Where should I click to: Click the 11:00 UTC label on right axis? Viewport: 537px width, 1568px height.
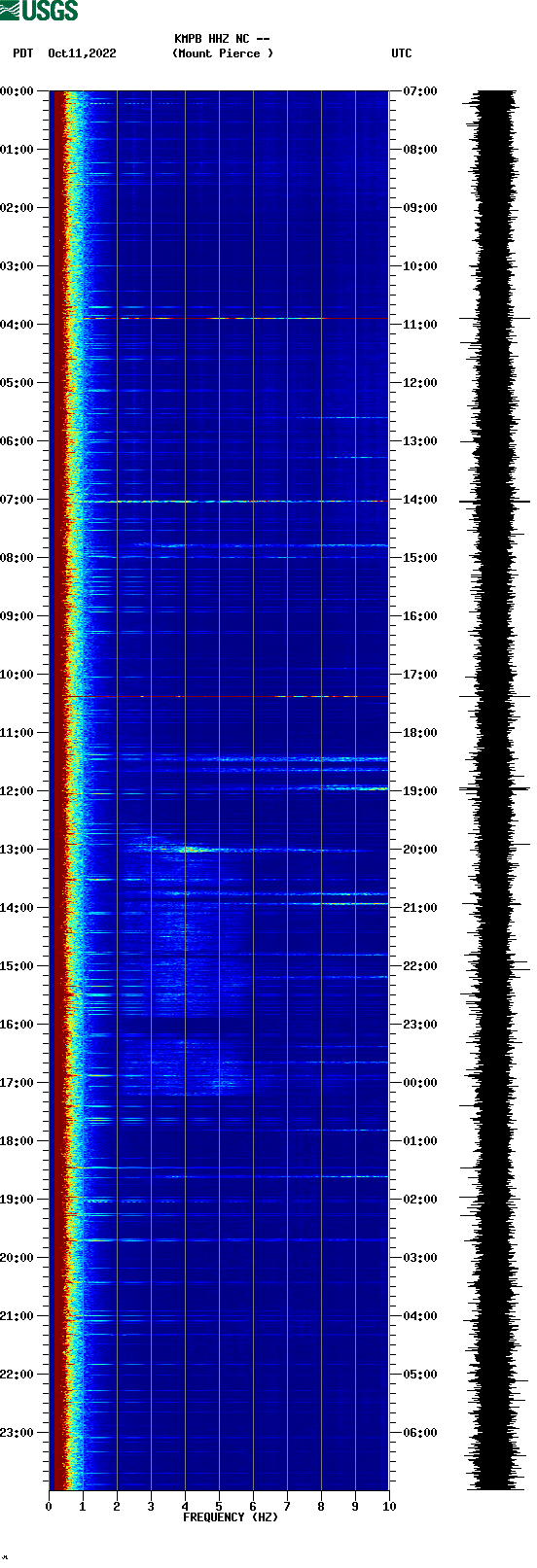click(x=420, y=325)
